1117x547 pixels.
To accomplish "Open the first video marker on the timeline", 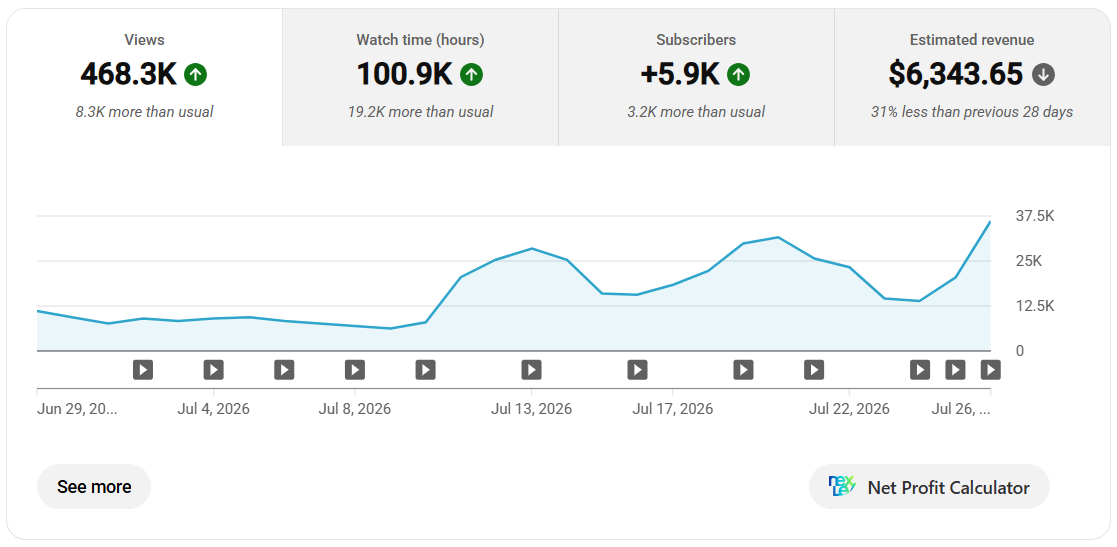I will point(143,370).
